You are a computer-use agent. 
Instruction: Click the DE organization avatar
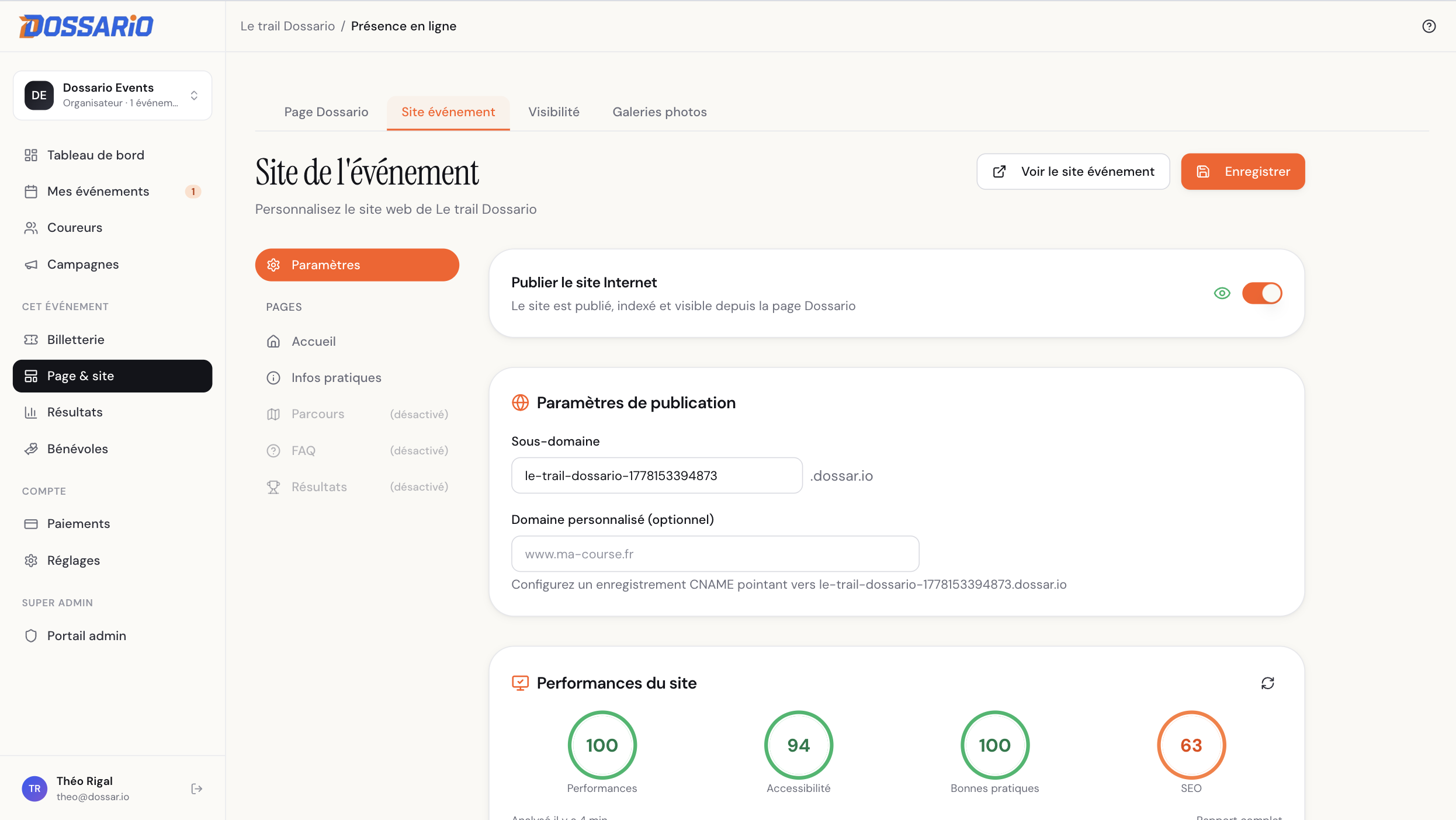[39, 95]
